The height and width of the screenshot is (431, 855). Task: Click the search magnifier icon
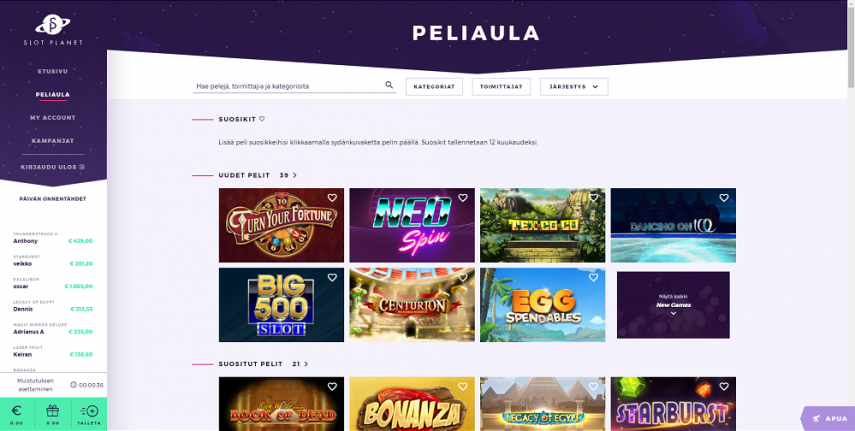click(389, 85)
